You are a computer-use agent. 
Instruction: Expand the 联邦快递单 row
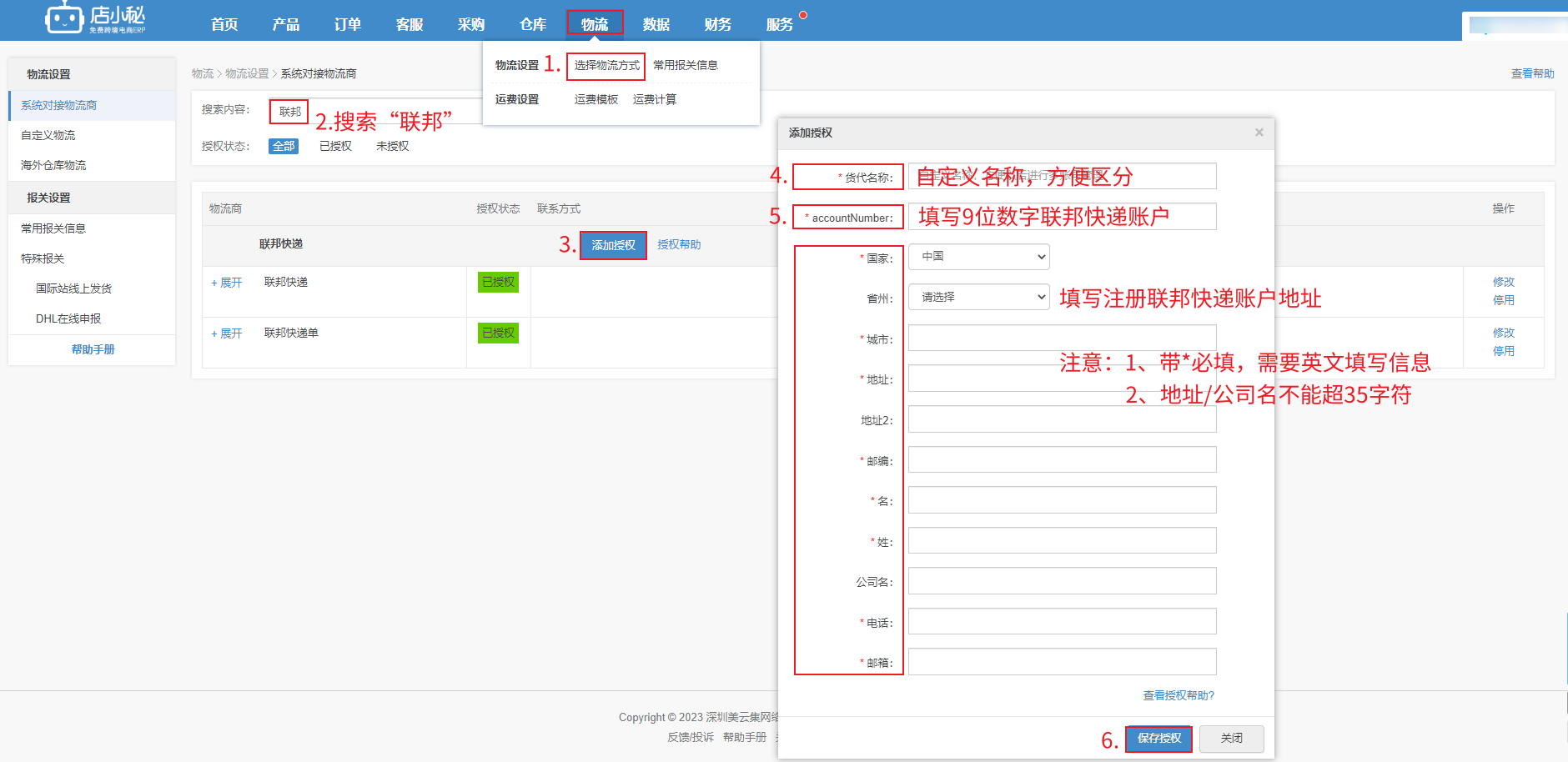coord(227,333)
